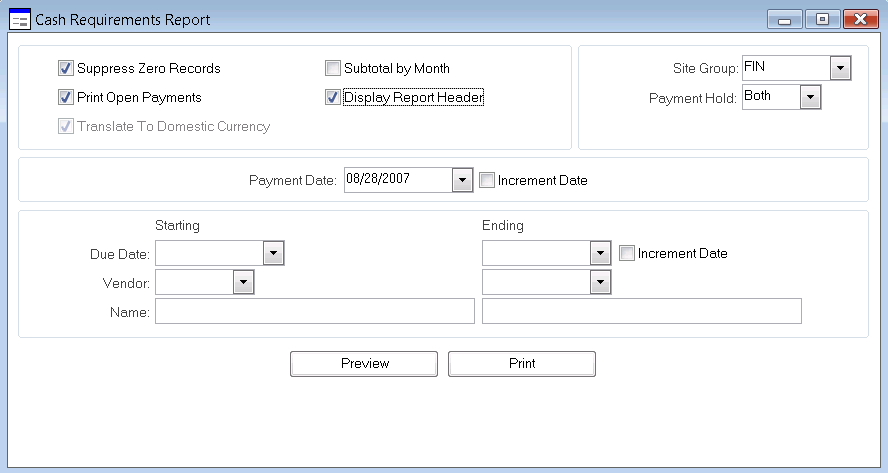Expand the Payment Hold dropdown
Viewport: 888px width, 473px height.
[x=810, y=98]
